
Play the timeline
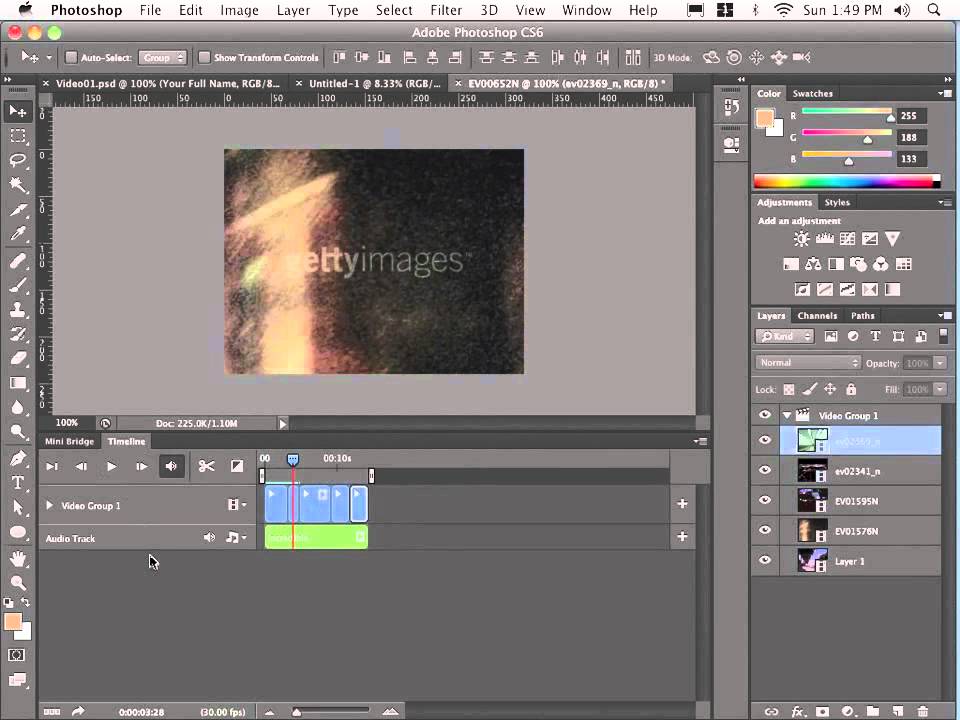(x=111, y=467)
